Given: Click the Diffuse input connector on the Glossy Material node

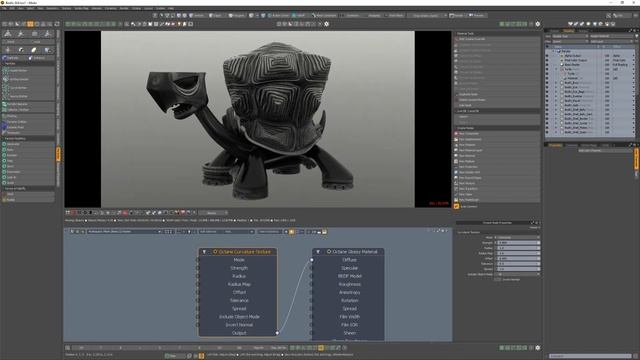Looking at the screenshot, I should click(x=311, y=260).
